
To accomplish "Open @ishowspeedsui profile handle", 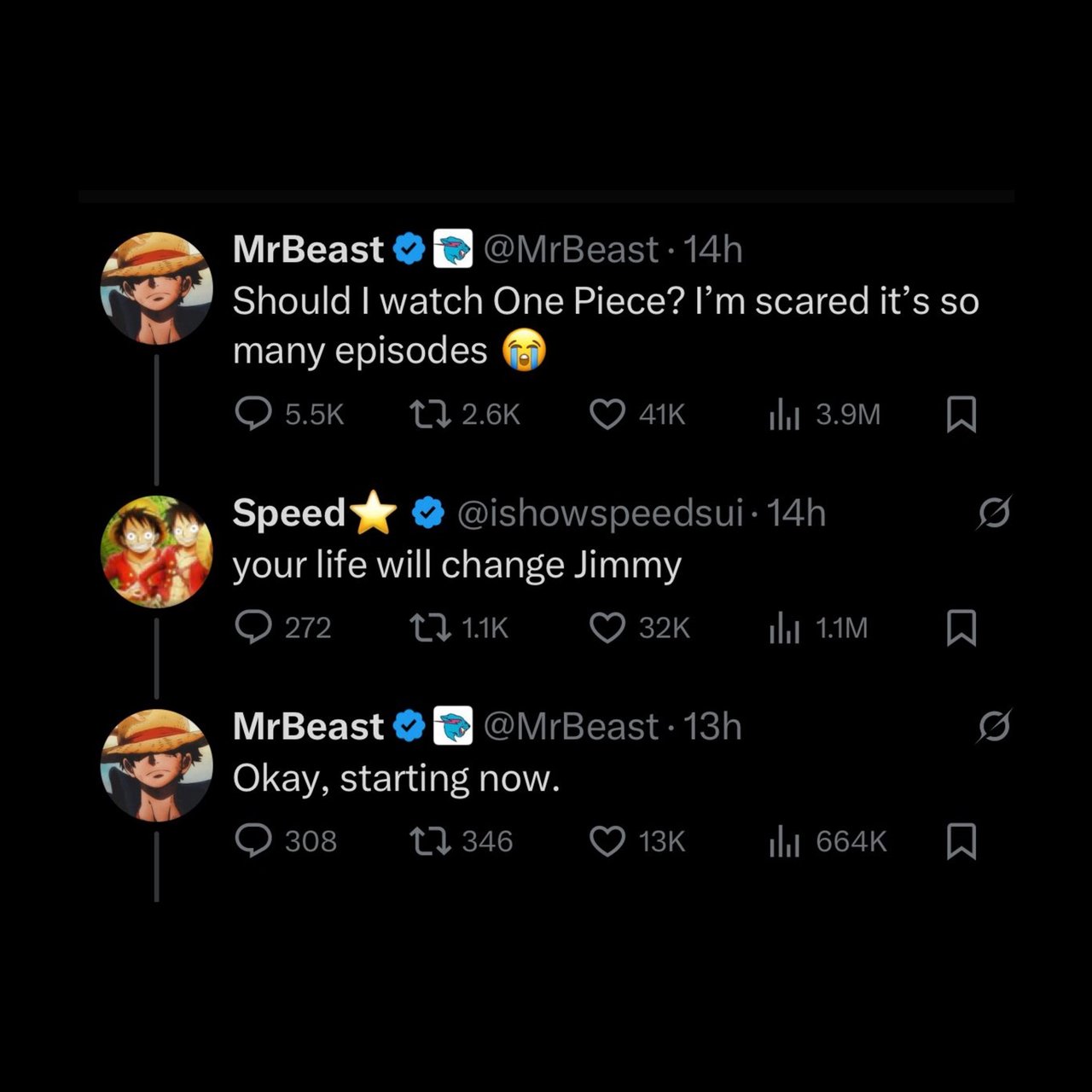I will pyautogui.click(x=600, y=514).
